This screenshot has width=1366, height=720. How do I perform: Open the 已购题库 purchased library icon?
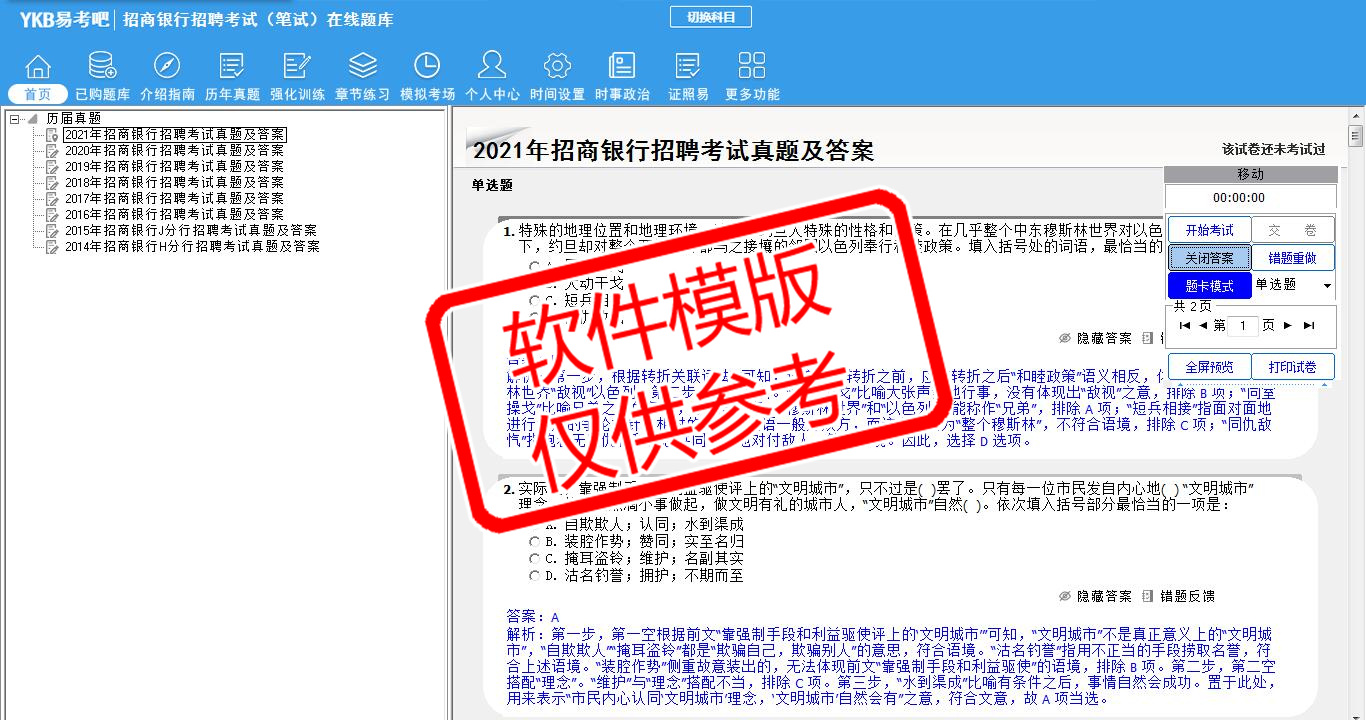tap(102, 67)
